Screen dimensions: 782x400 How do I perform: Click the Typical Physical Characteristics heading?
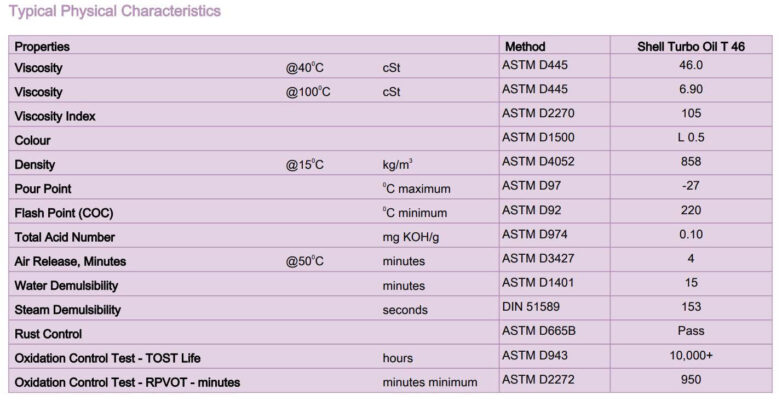click(114, 11)
